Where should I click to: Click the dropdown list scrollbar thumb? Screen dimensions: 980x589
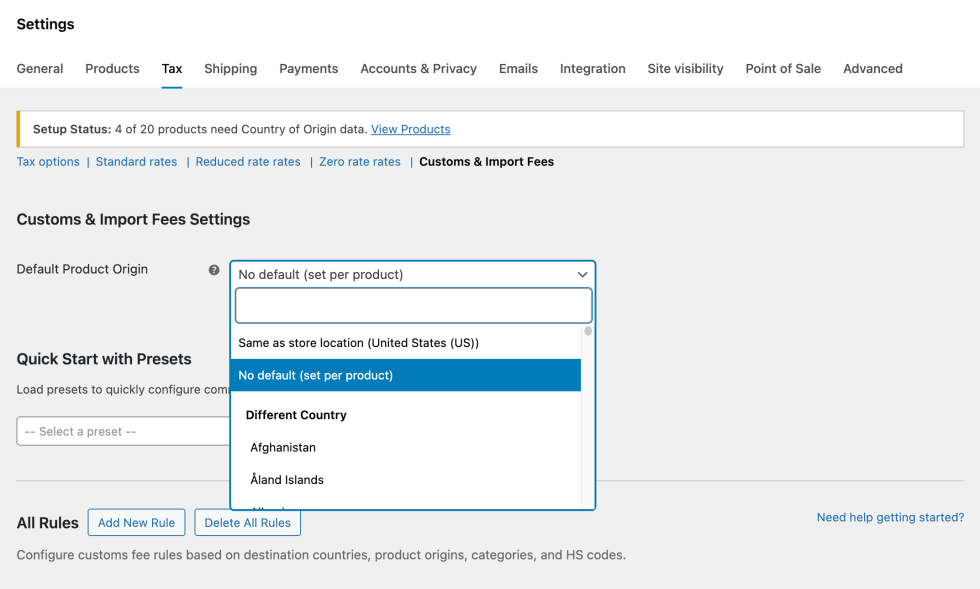pos(588,331)
